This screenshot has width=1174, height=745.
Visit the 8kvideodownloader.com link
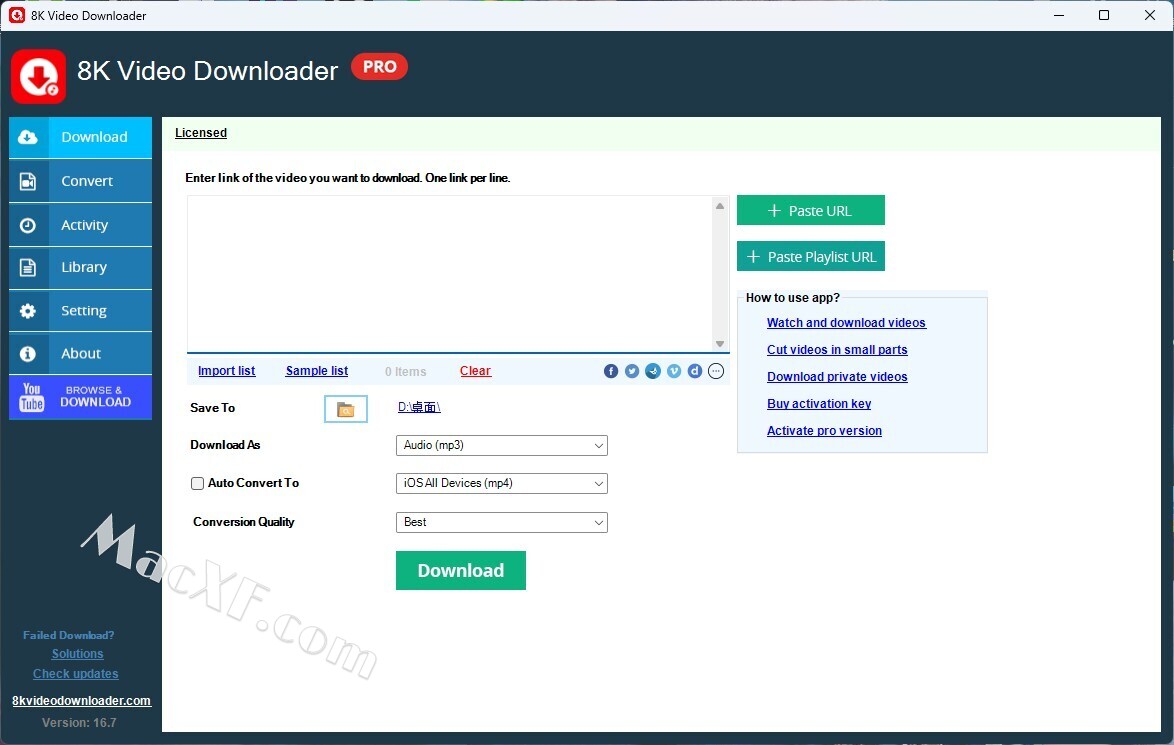(82, 701)
